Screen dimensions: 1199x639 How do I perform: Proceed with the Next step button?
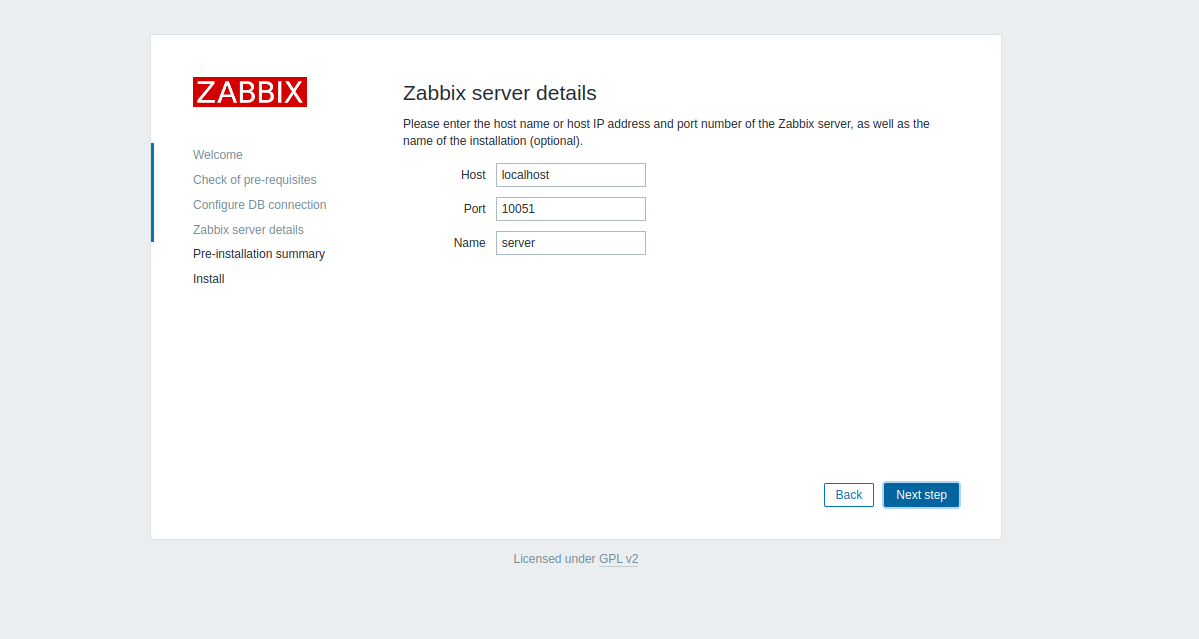(921, 495)
